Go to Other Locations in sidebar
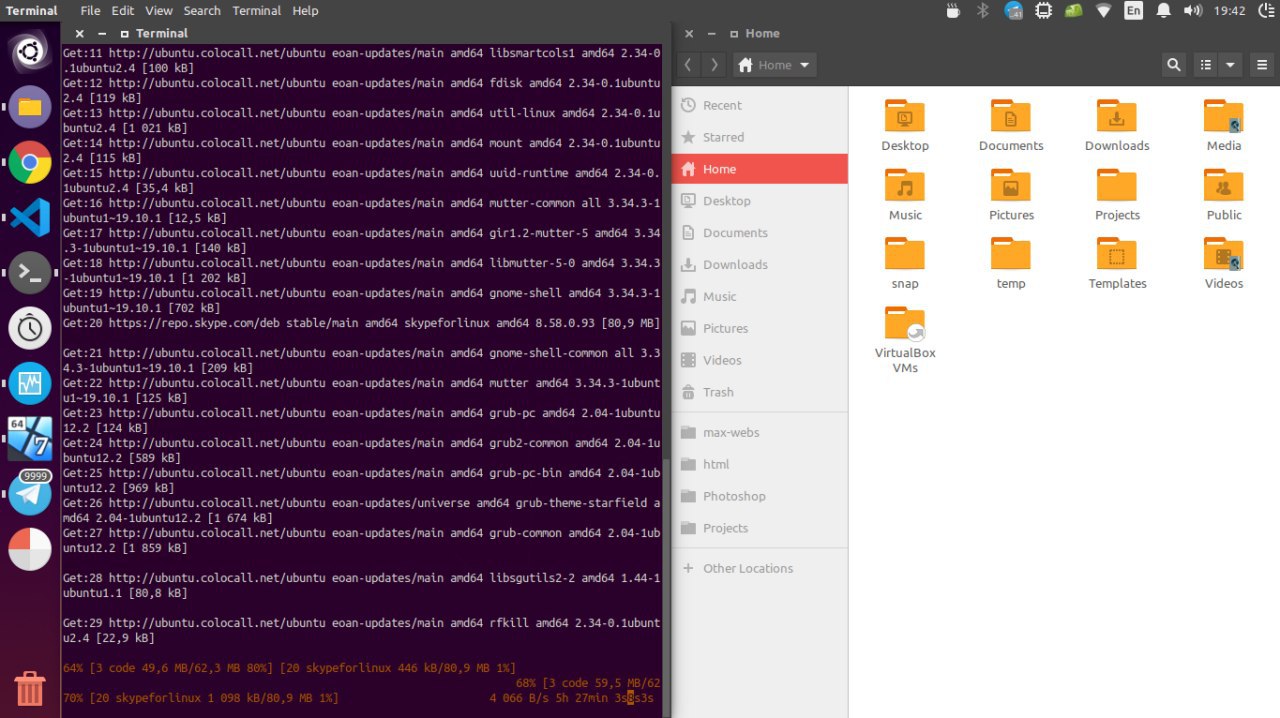 click(747, 568)
